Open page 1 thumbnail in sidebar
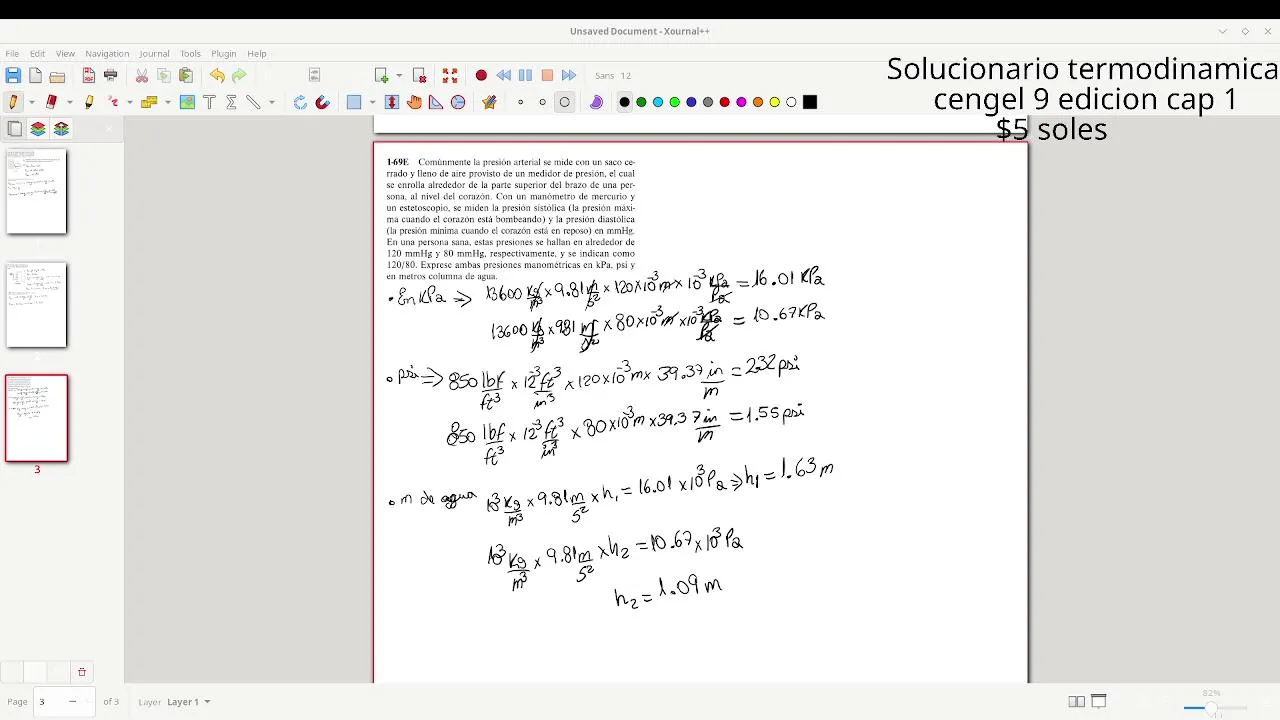This screenshot has width=1280, height=720. click(x=37, y=192)
